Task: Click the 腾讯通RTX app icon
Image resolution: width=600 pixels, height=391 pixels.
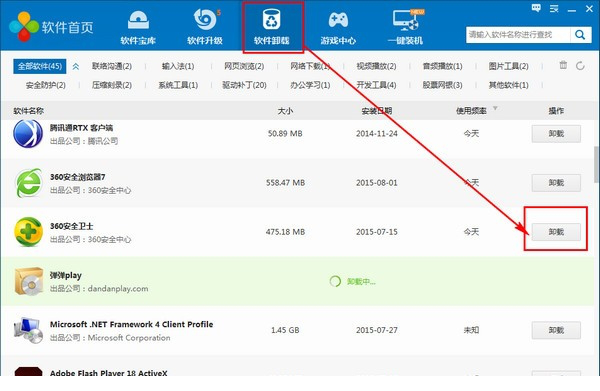Action: click(28, 134)
